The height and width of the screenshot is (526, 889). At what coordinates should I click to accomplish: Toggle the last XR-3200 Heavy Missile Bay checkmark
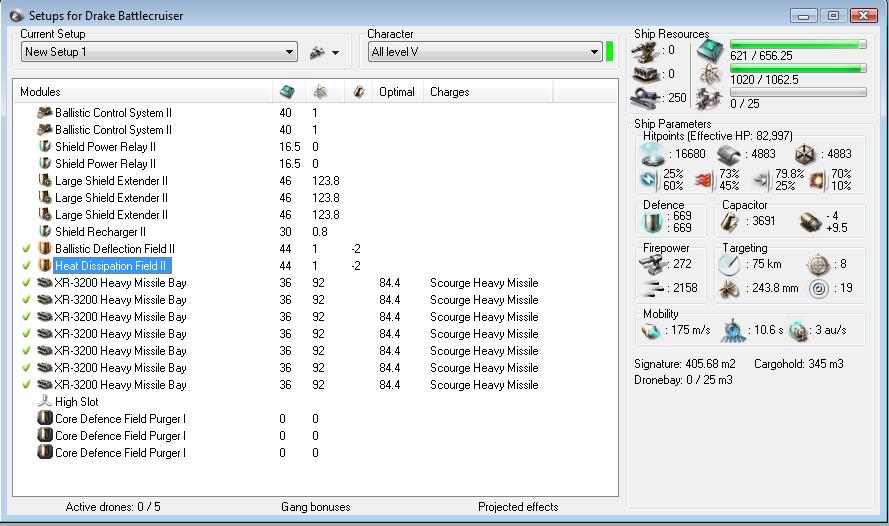[26, 385]
